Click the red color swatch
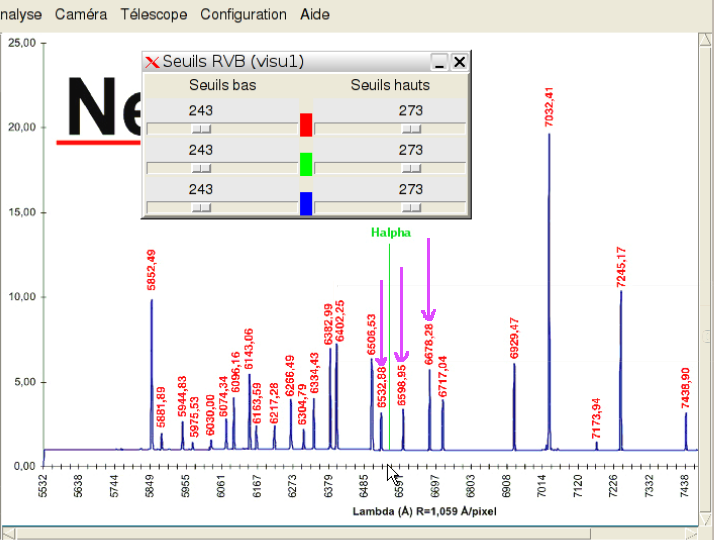Image resolution: width=714 pixels, height=540 pixels. [x=306, y=125]
